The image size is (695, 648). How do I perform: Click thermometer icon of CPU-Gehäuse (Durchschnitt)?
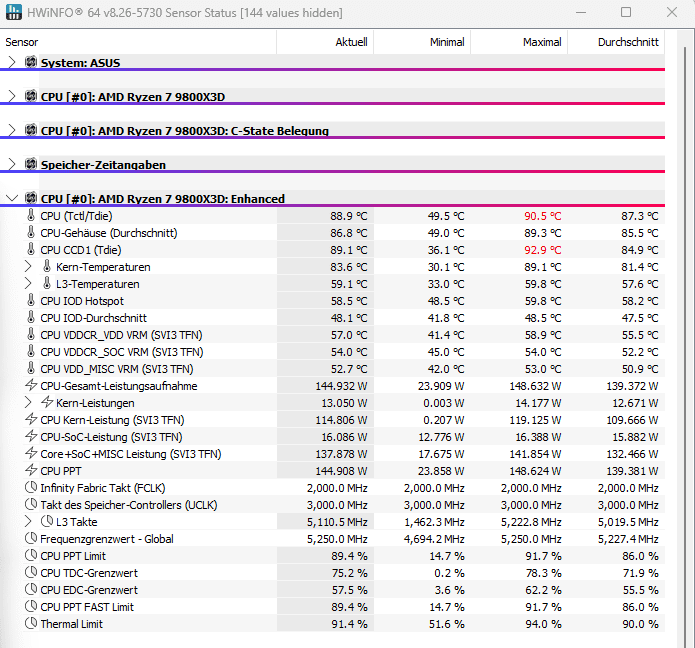pos(31,232)
